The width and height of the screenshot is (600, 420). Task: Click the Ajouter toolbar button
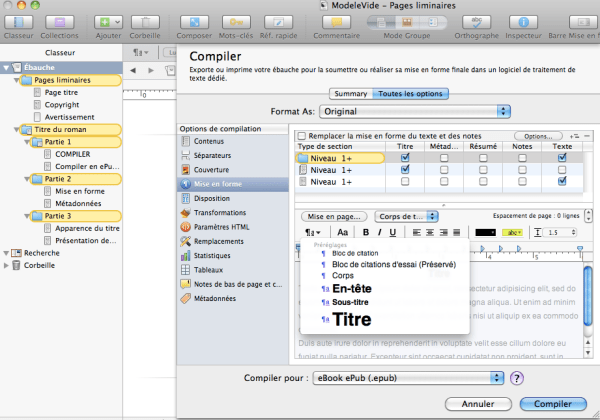click(108, 22)
